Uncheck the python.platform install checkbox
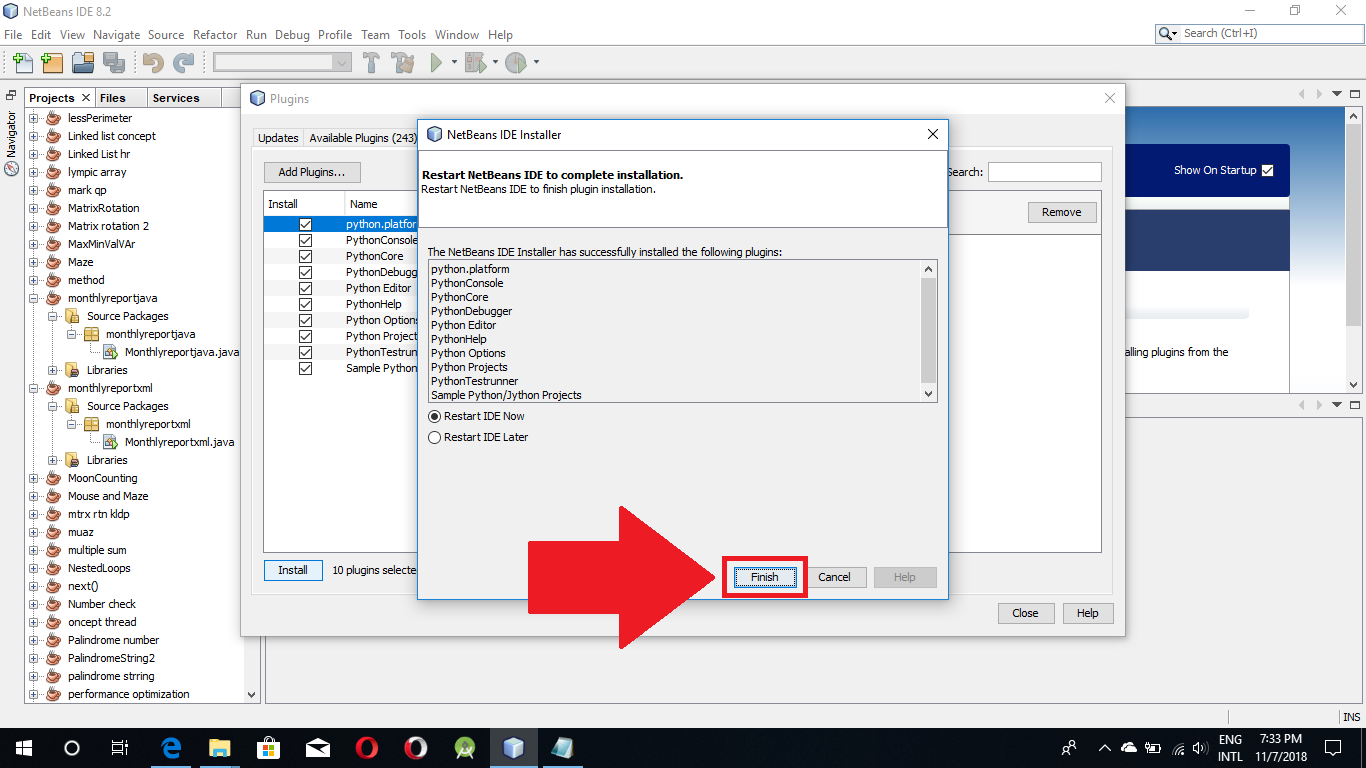The image size is (1366, 768). [305, 224]
